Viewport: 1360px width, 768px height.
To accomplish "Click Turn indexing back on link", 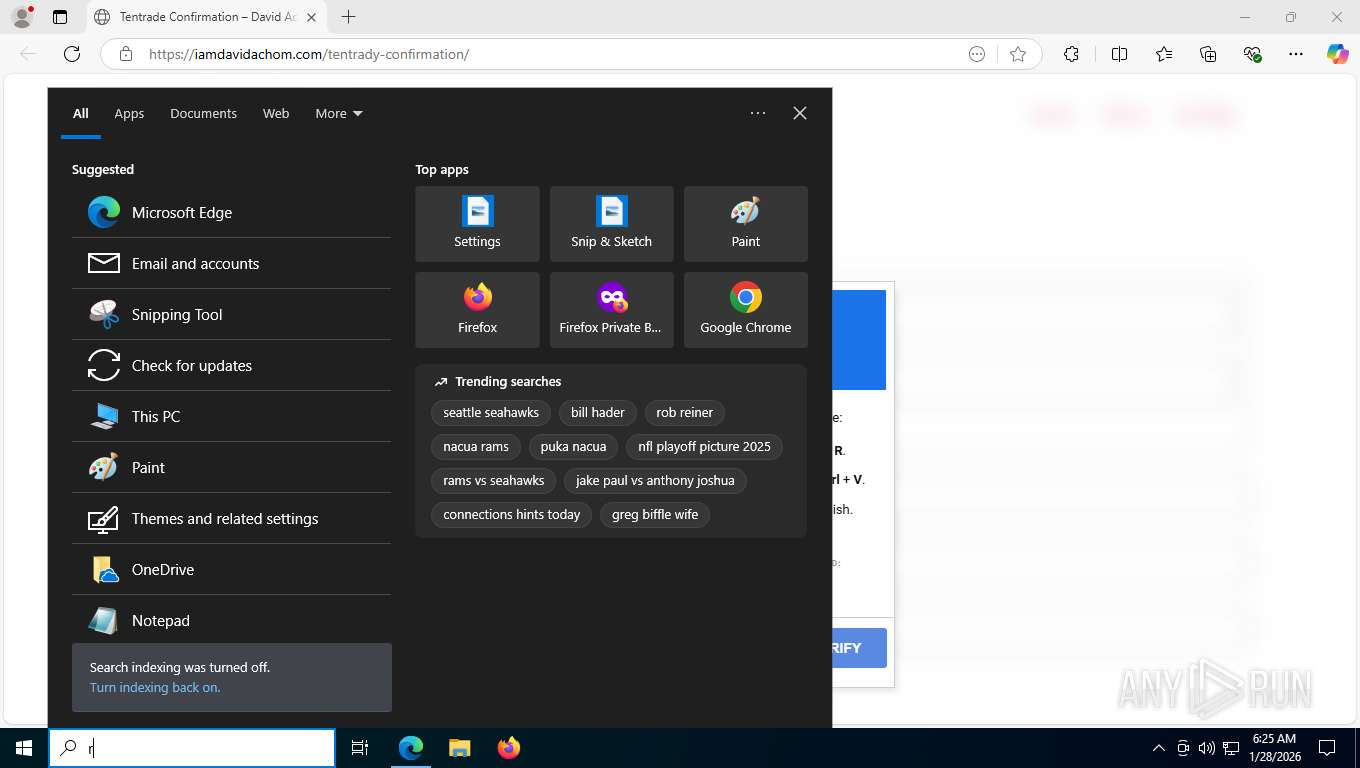I will [155, 687].
